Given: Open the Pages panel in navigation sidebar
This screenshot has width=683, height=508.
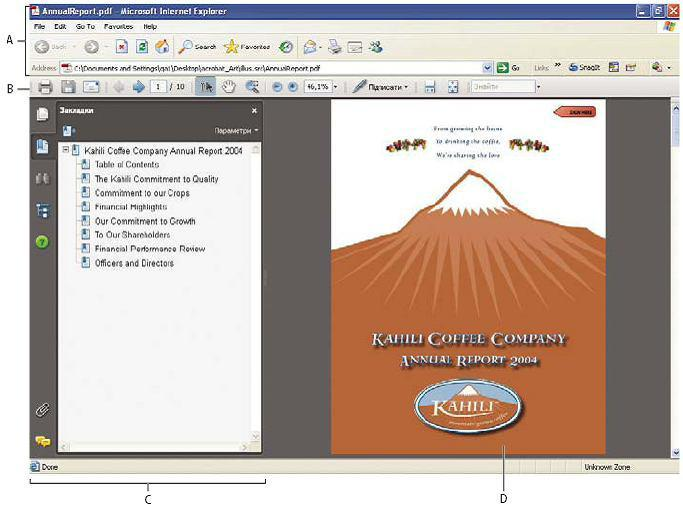Looking at the screenshot, I should click(x=43, y=114).
